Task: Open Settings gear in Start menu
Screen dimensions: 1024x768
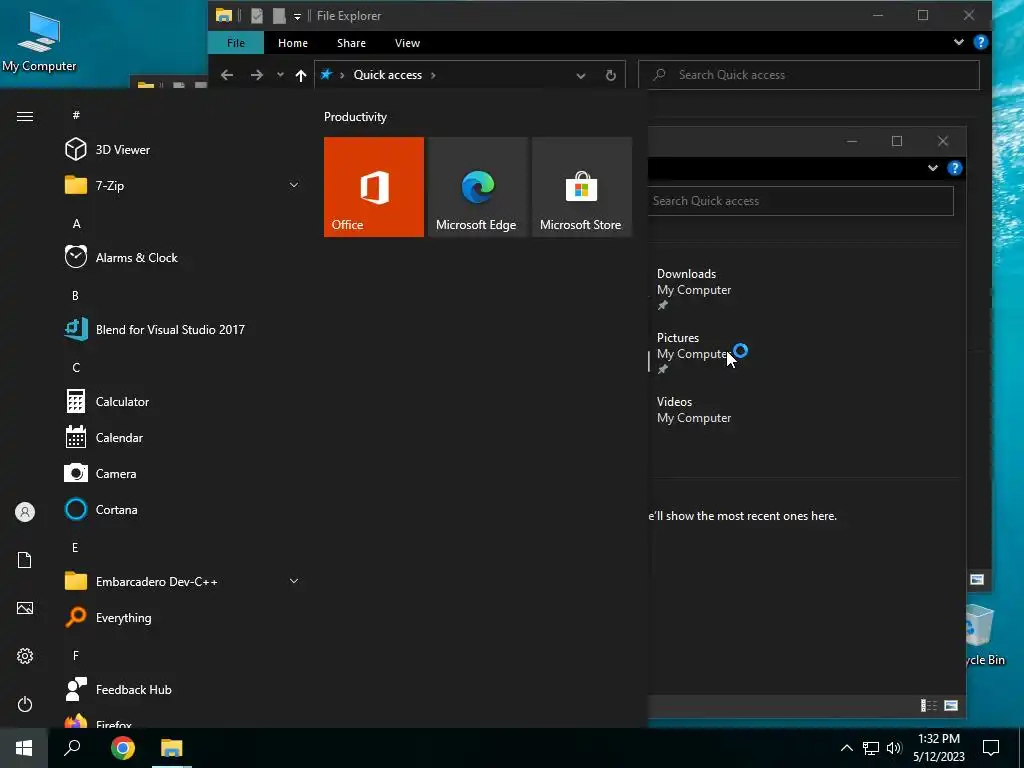Action: point(25,656)
